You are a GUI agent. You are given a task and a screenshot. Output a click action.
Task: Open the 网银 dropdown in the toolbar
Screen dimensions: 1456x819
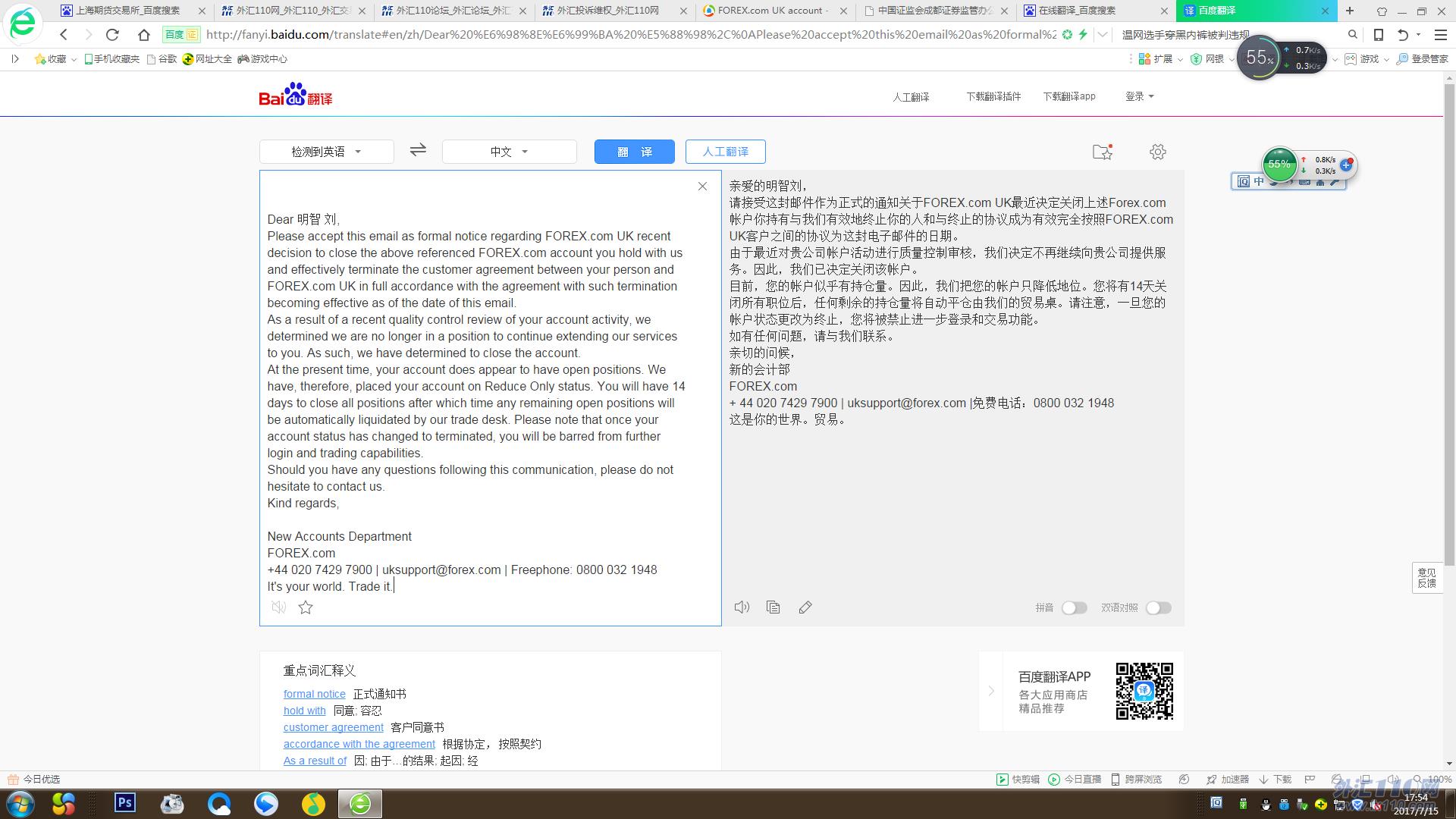pos(1213,58)
